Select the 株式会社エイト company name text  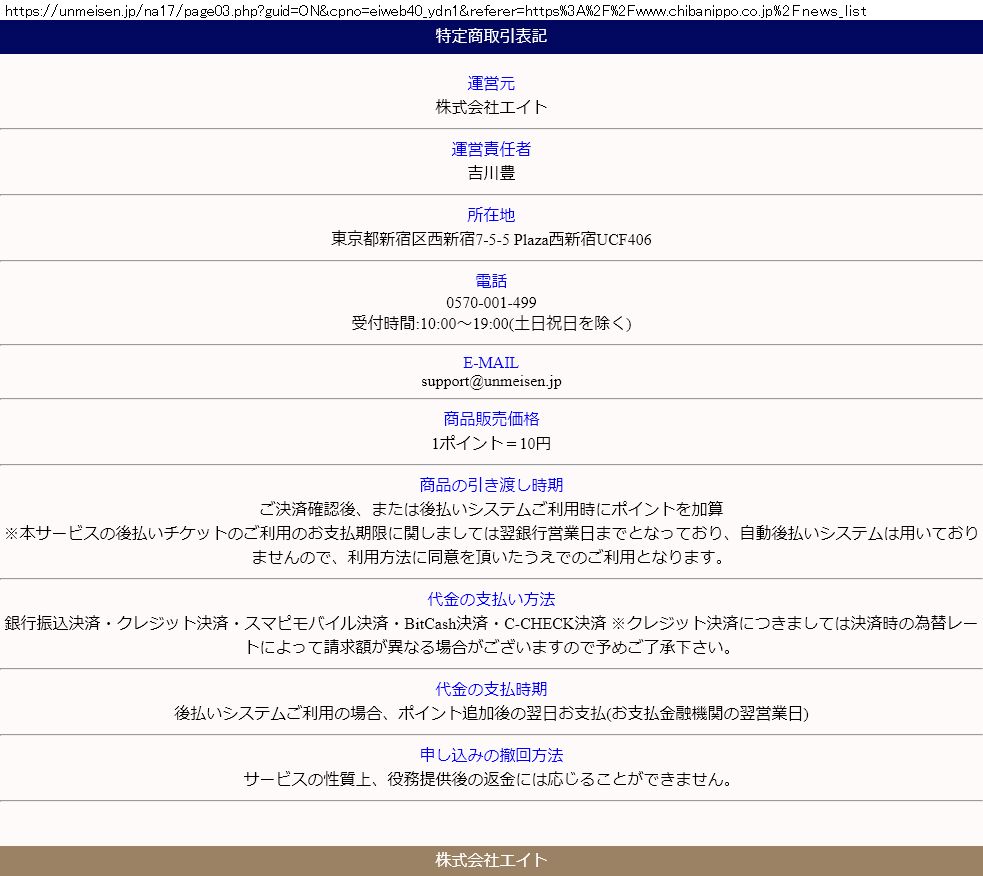tap(491, 107)
